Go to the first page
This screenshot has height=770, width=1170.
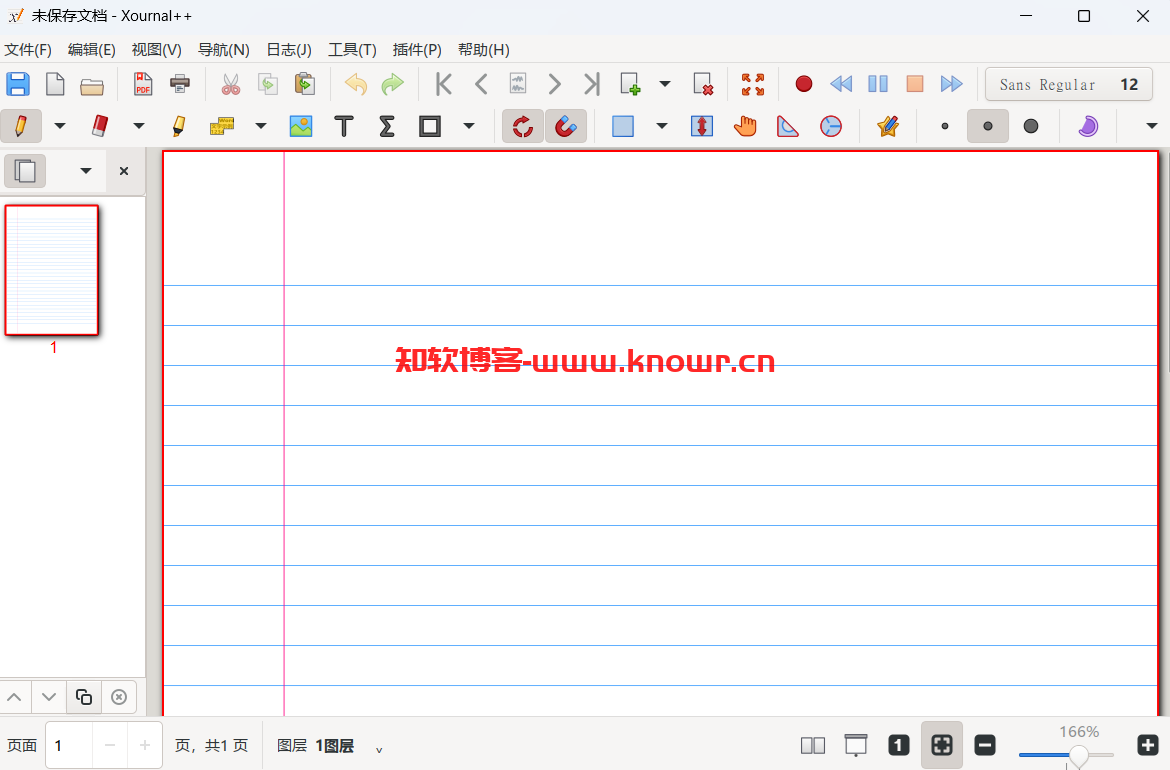tap(444, 84)
